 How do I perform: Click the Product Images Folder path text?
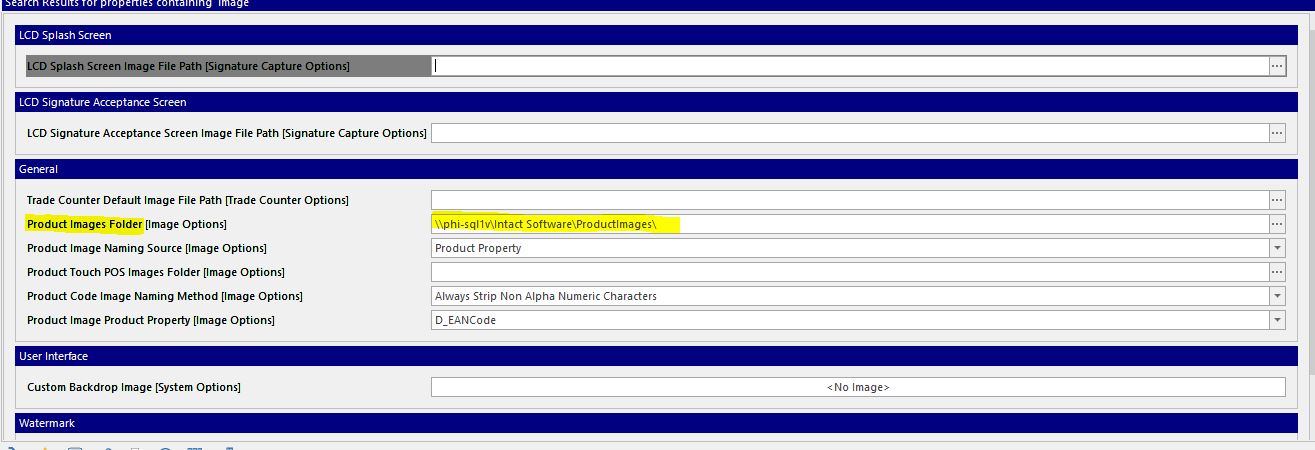pyautogui.click(x=545, y=224)
